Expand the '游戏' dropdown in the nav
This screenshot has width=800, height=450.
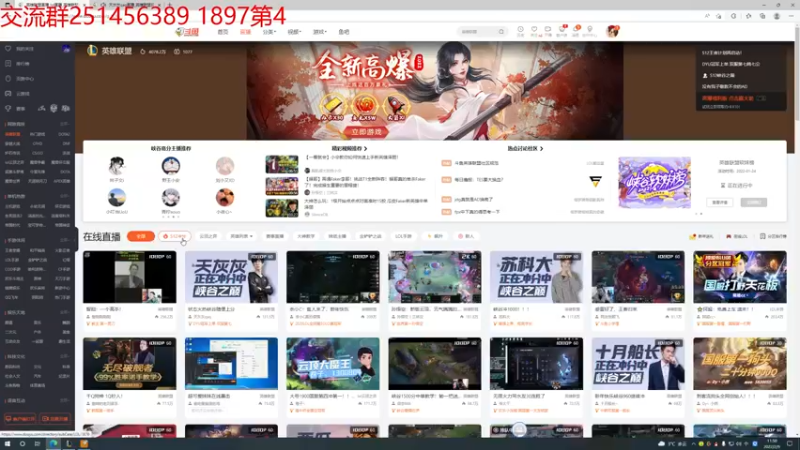click(319, 32)
